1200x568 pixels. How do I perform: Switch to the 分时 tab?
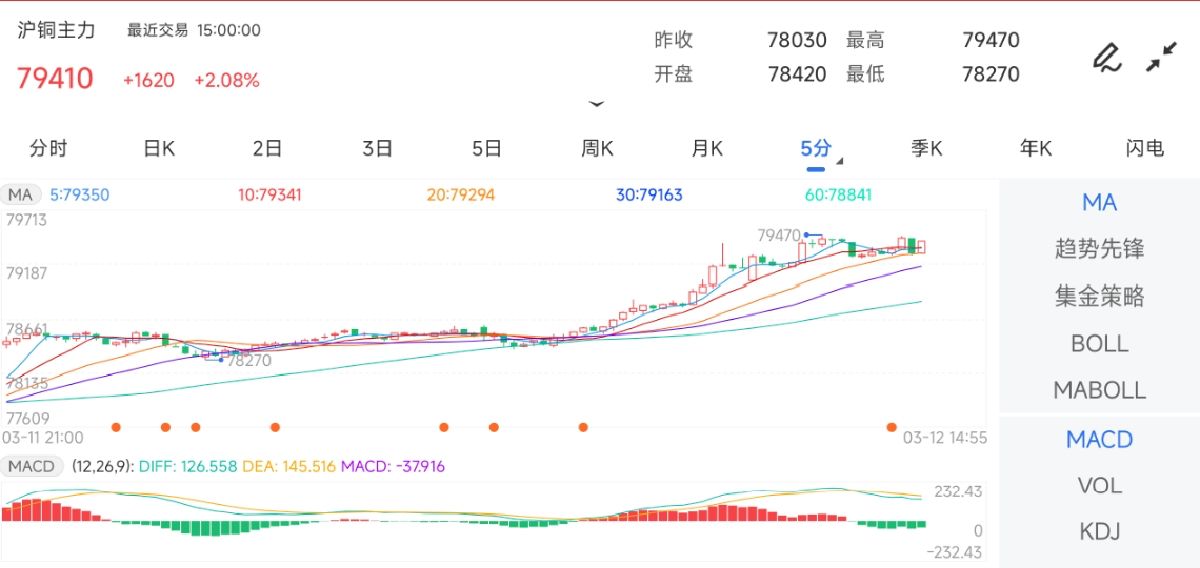pyautogui.click(x=48, y=149)
